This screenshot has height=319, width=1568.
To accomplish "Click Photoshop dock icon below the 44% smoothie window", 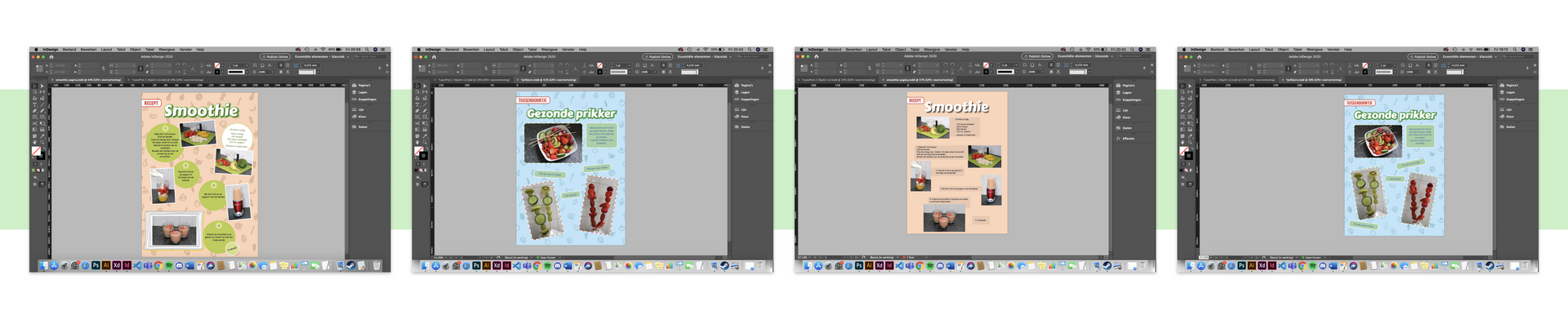I will [x=96, y=265].
